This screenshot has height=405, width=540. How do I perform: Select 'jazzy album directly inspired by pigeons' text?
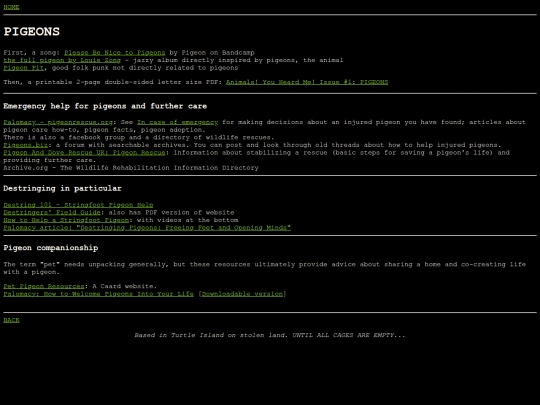coord(238,60)
